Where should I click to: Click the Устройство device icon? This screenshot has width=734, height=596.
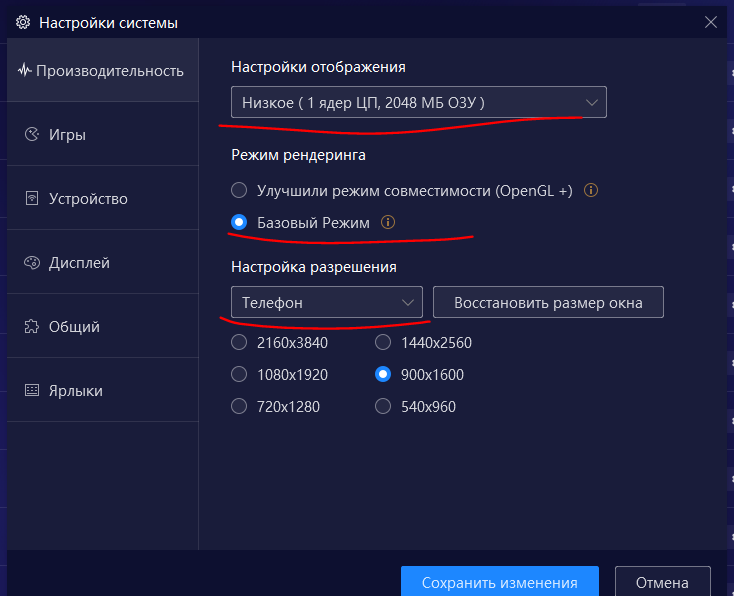pyautogui.click(x=31, y=199)
